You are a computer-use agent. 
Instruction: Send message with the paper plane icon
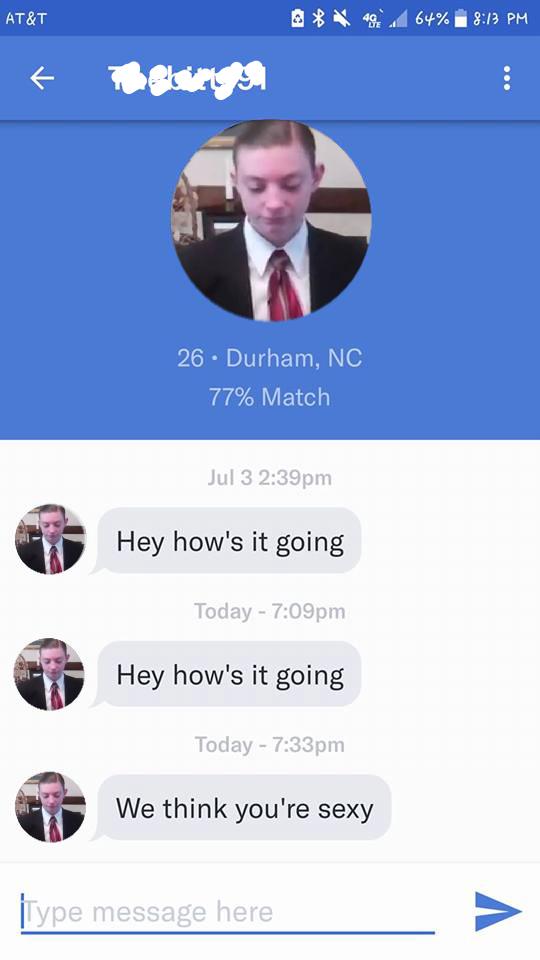pyautogui.click(x=498, y=911)
